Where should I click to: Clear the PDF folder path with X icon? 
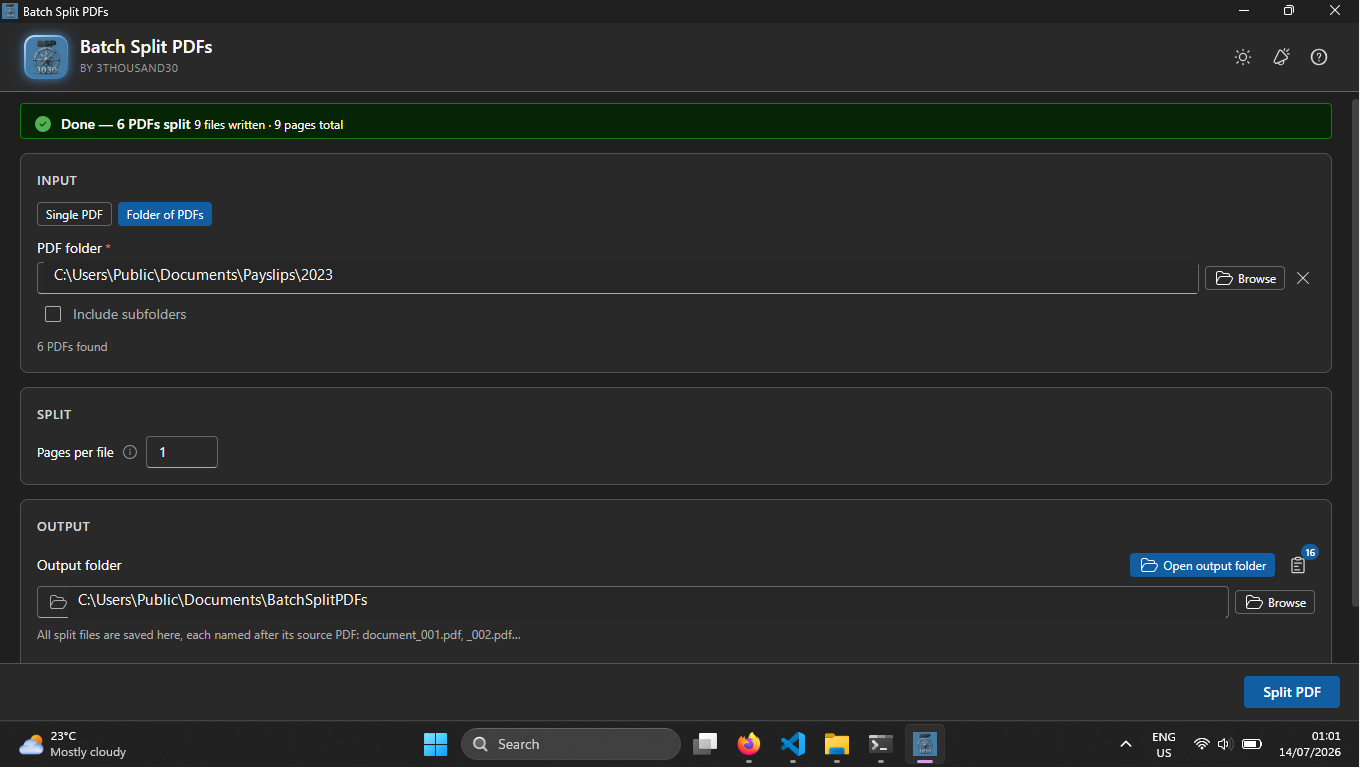(x=1303, y=278)
